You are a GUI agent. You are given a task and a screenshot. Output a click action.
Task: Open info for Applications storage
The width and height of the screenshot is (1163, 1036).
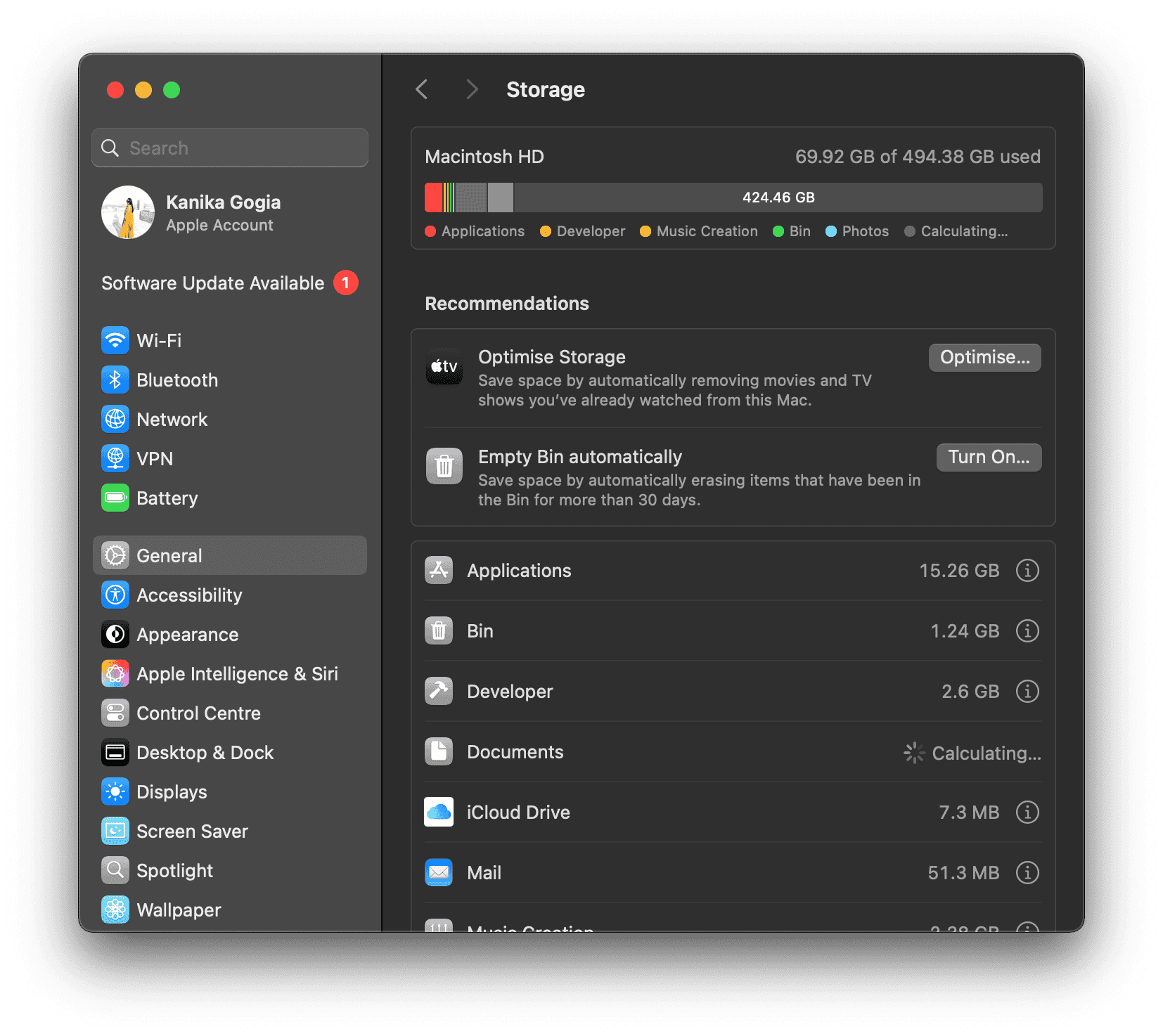[1027, 571]
